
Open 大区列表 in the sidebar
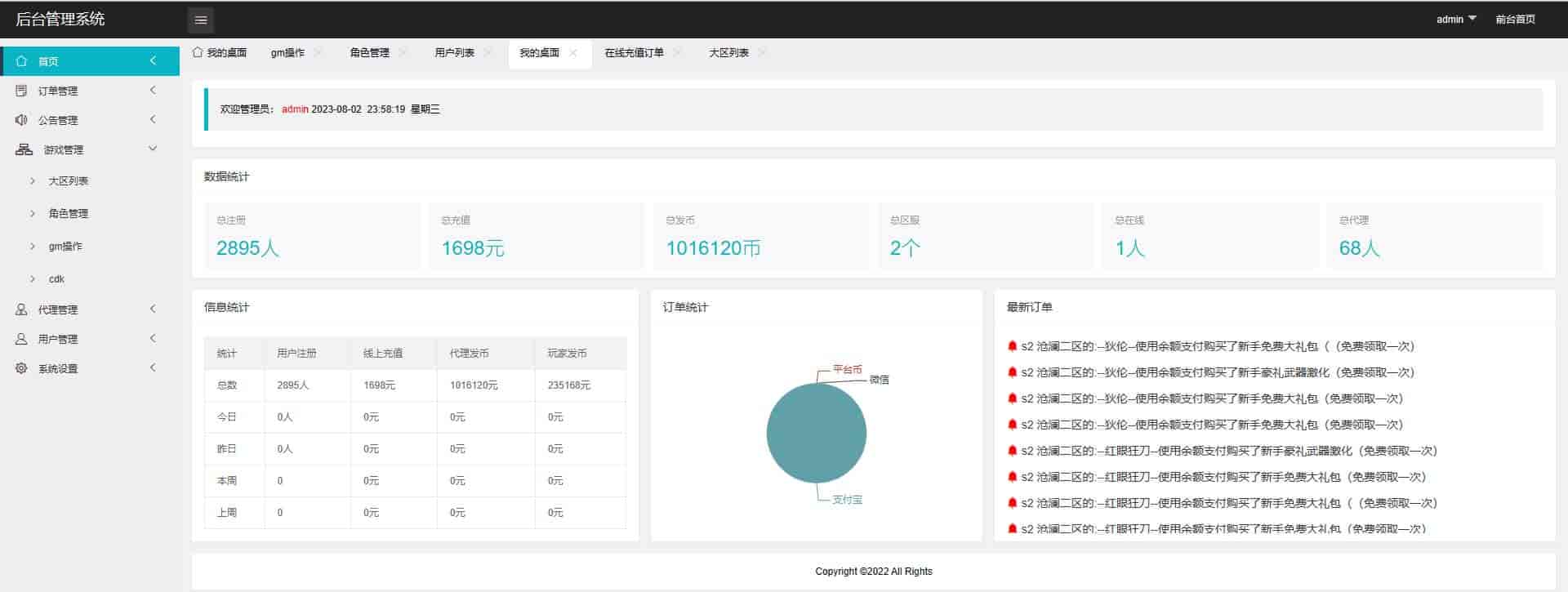69,181
